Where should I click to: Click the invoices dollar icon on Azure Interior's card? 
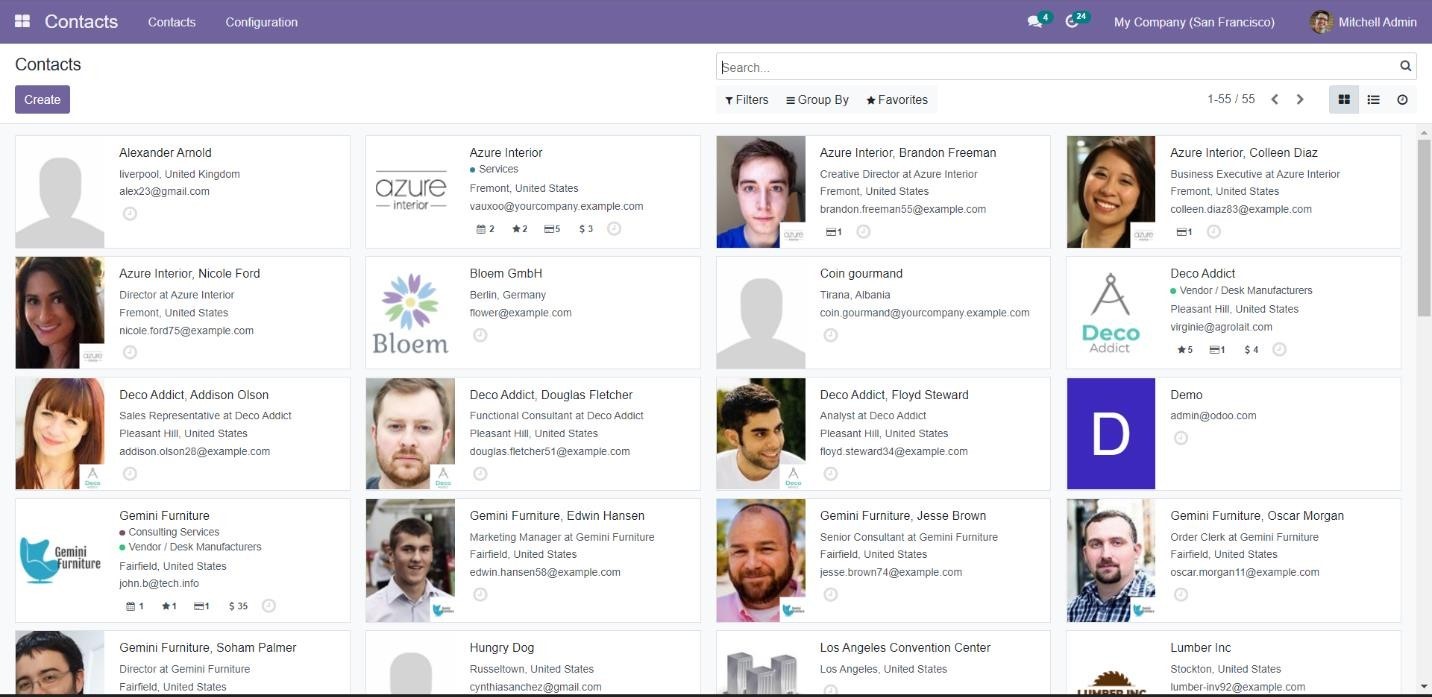(x=586, y=229)
